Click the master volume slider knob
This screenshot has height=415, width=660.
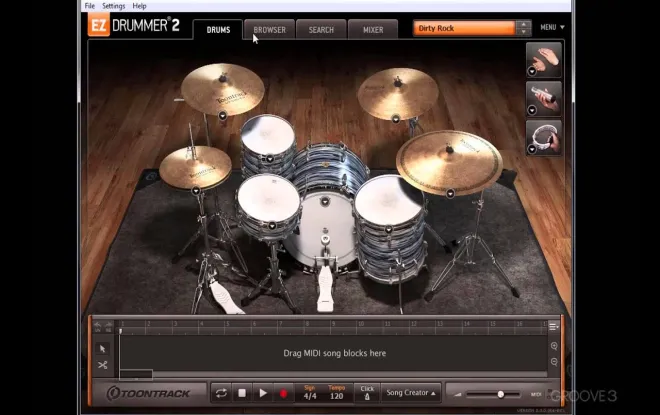[x=500, y=394]
